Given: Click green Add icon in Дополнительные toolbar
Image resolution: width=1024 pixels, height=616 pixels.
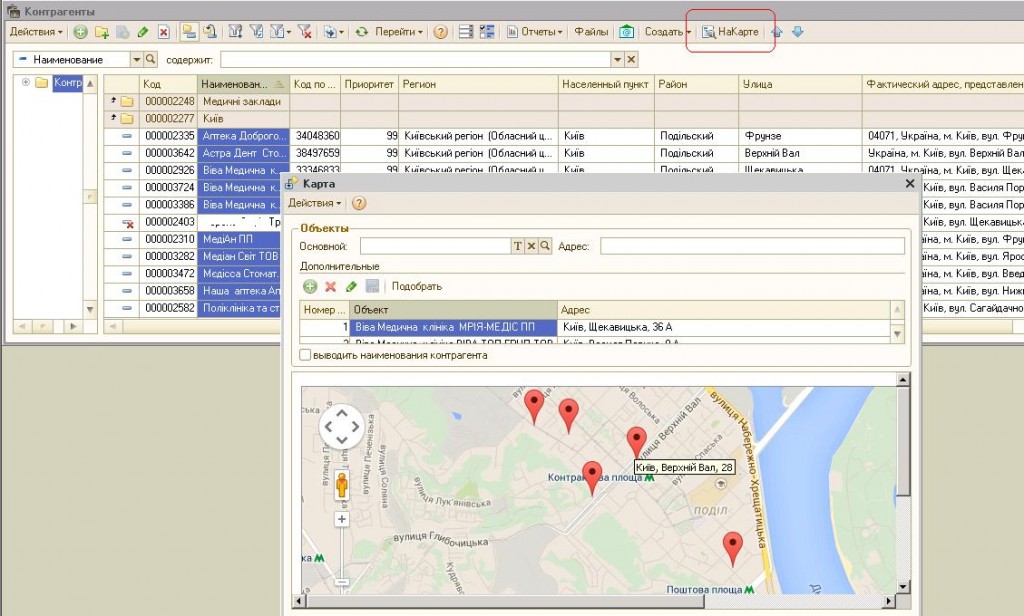Looking at the screenshot, I should point(310,286).
